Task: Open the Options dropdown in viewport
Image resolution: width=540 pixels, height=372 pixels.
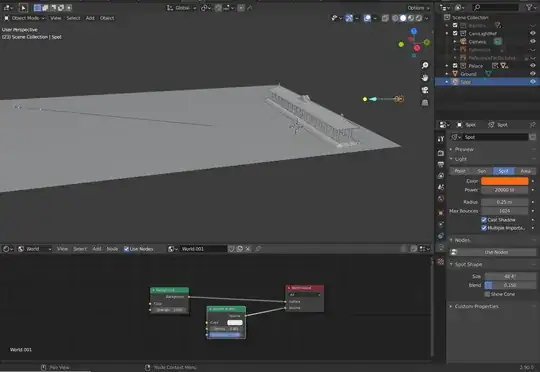Action: tap(418, 8)
